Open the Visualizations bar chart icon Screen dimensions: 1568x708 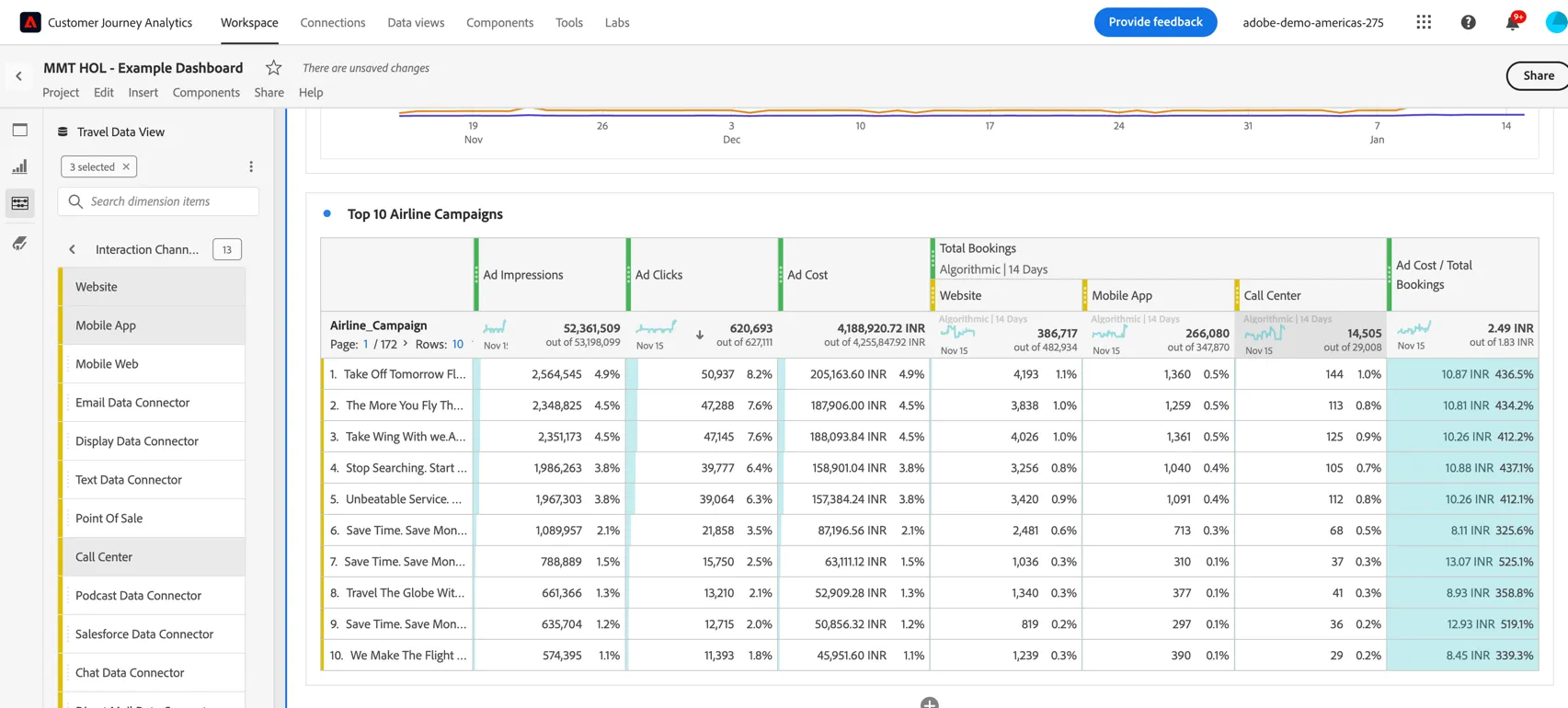pyautogui.click(x=20, y=166)
